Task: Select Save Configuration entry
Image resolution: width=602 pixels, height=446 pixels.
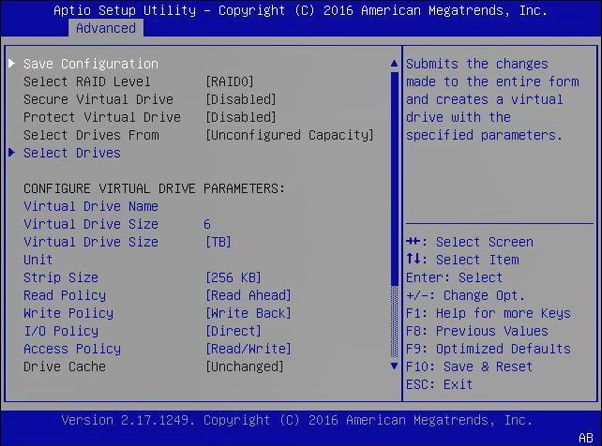Action: pos(90,64)
